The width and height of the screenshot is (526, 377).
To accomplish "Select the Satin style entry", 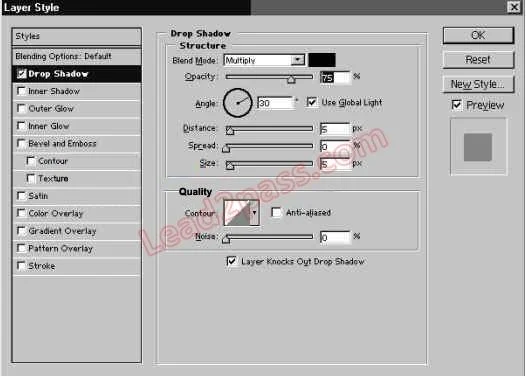I will 76,196.
